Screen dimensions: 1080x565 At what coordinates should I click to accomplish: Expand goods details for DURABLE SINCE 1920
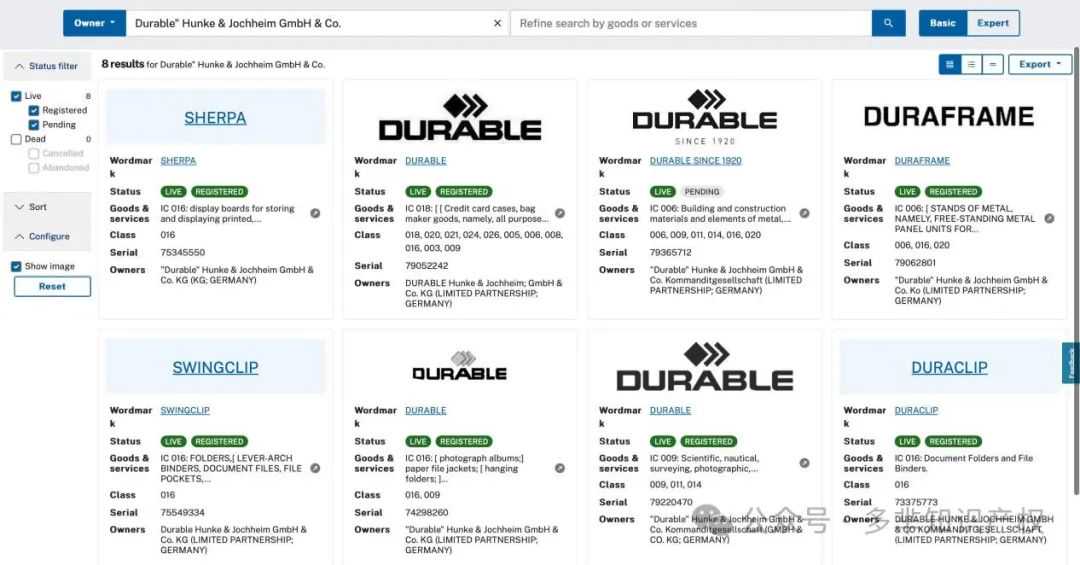(x=804, y=214)
